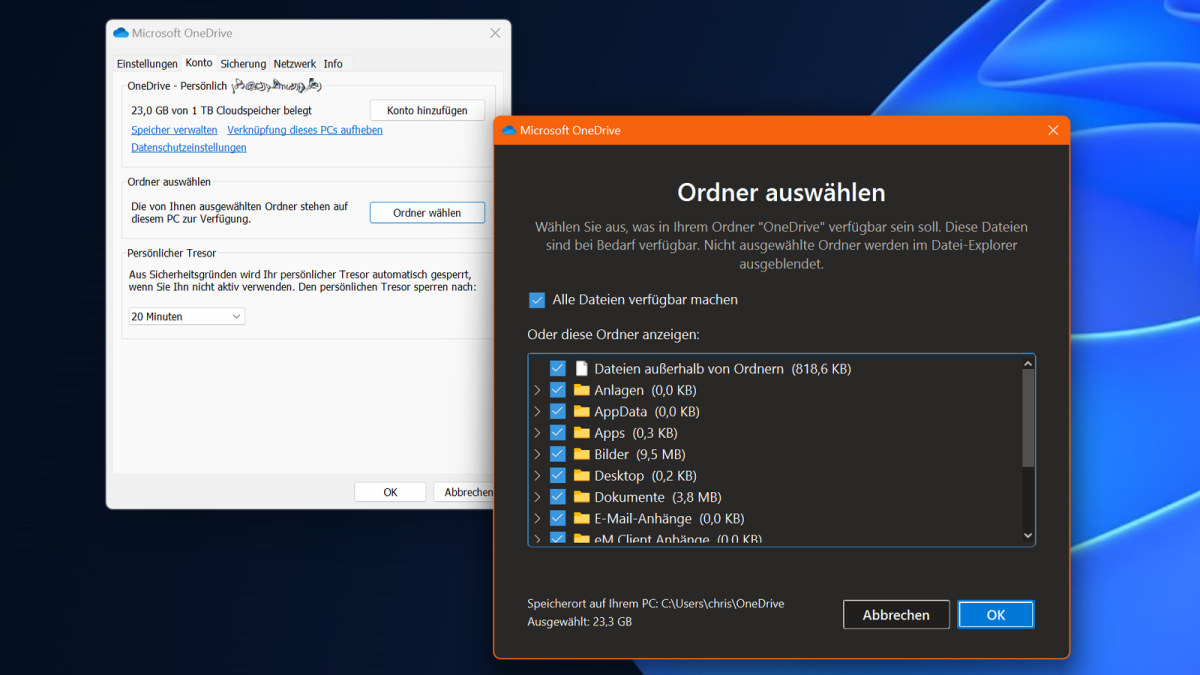This screenshot has width=1200, height=675.
Task: Click Verknüpfung dieses PCs aufheben link
Action: [x=305, y=130]
